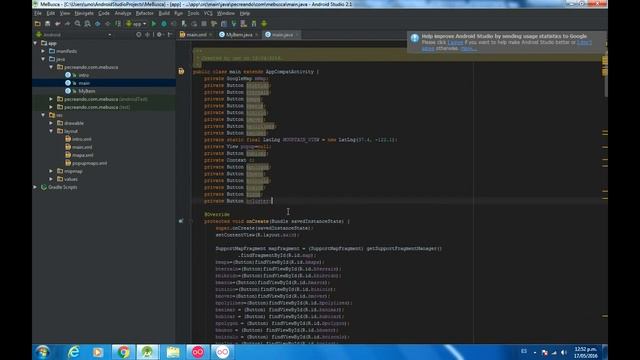This screenshot has width=640, height=360.
Task: Click the Make Project icon left of app selector
Action: pos(118,24)
